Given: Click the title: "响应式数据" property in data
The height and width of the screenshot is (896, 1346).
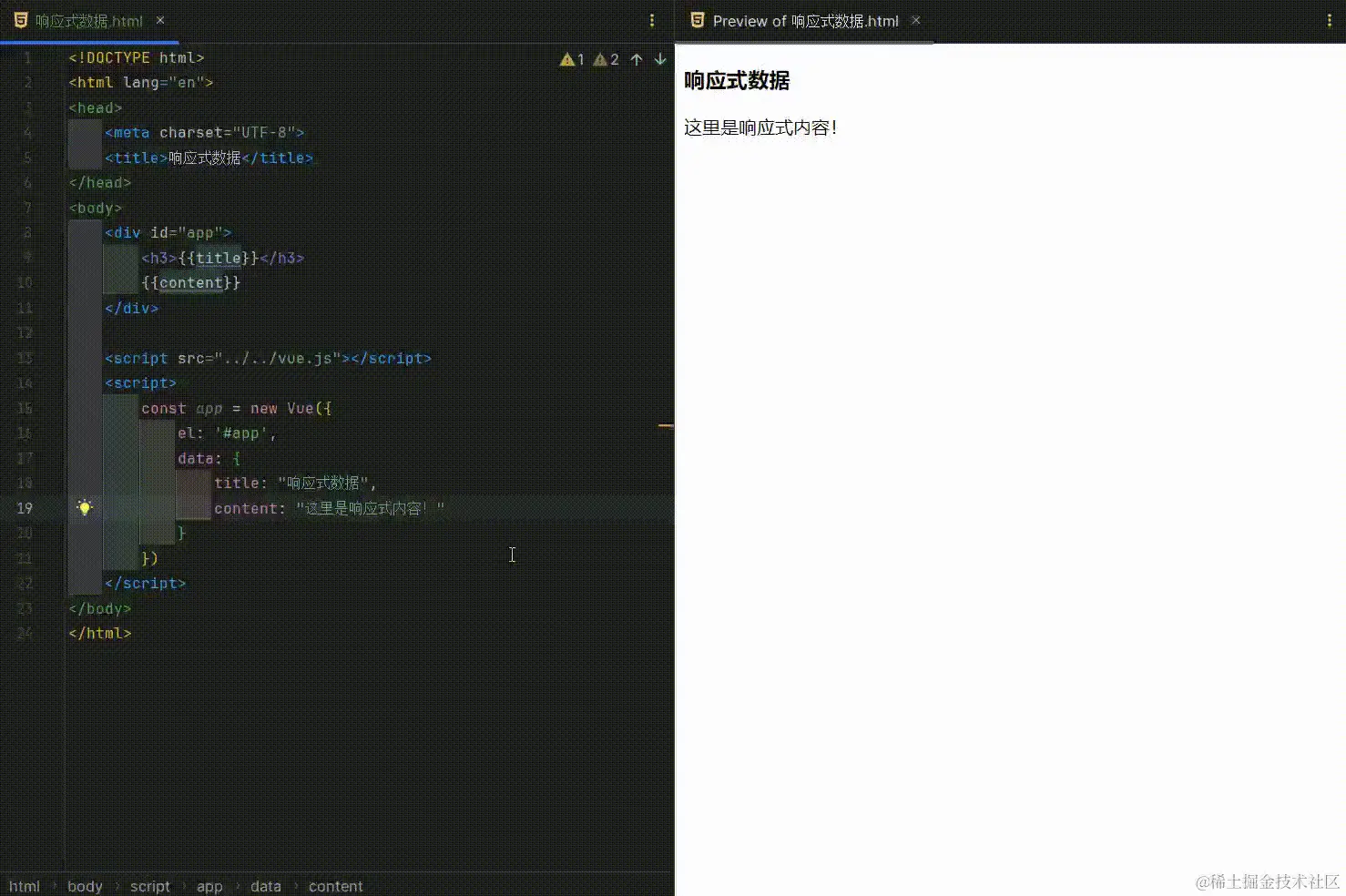Looking at the screenshot, I should click(296, 483).
